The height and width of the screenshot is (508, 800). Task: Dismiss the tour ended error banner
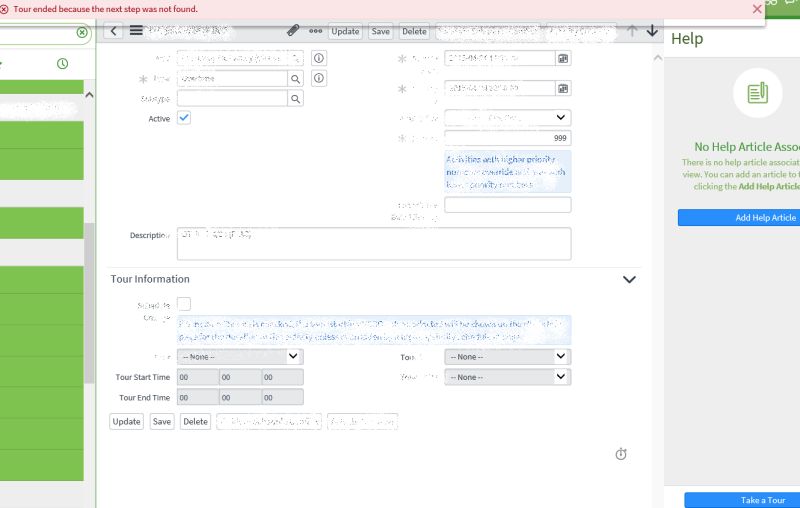tap(757, 9)
